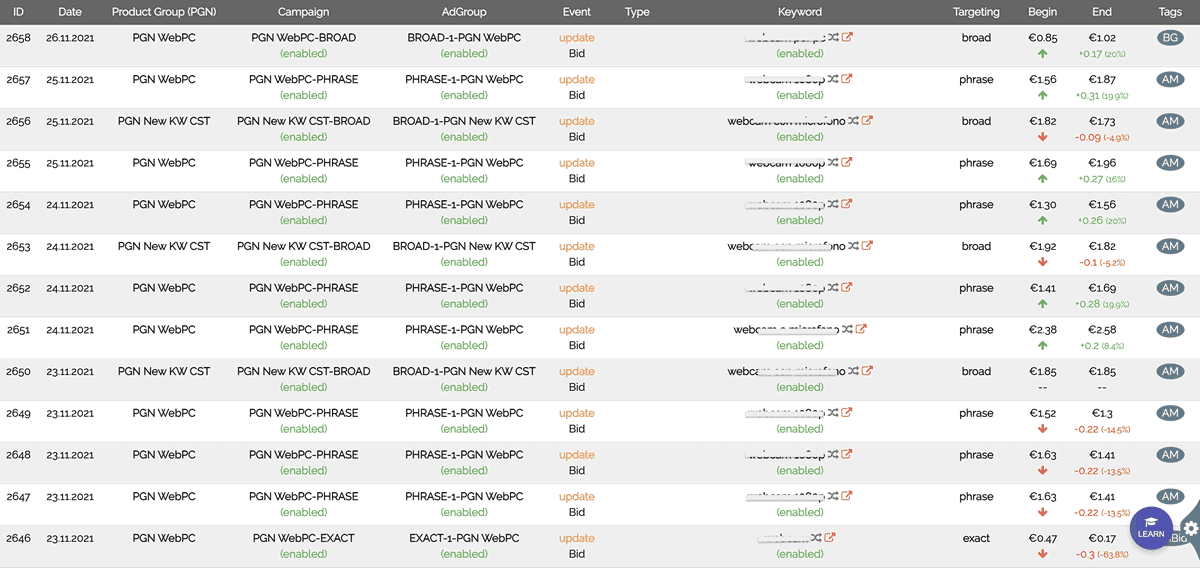The width and height of the screenshot is (1200, 568).
Task: Open the update event link in row 2655
Action: tap(577, 163)
